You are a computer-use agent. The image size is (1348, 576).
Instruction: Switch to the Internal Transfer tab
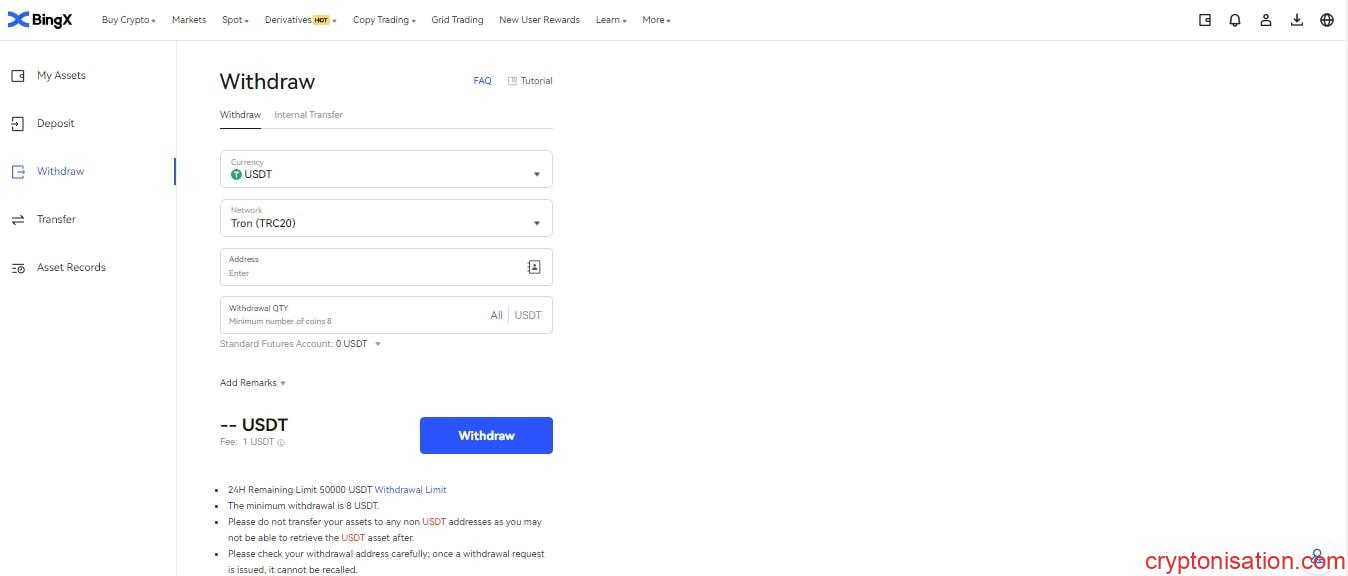pos(308,115)
